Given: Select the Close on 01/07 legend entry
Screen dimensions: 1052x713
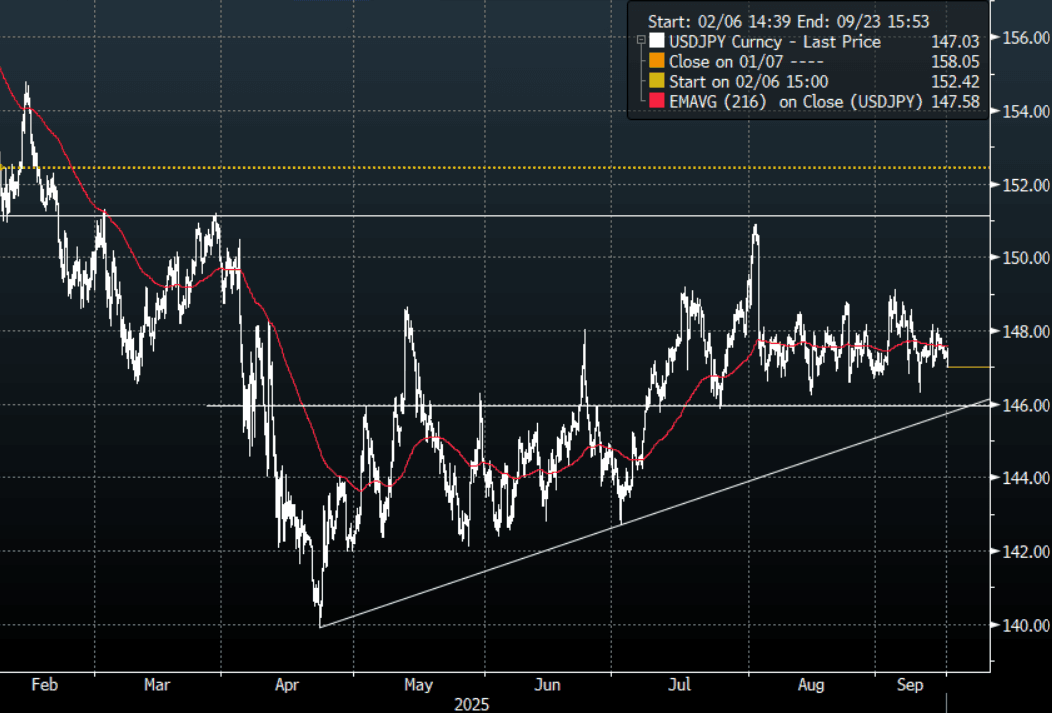Looking at the screenshot, I should pyautogui.click(x=738, y=62).
